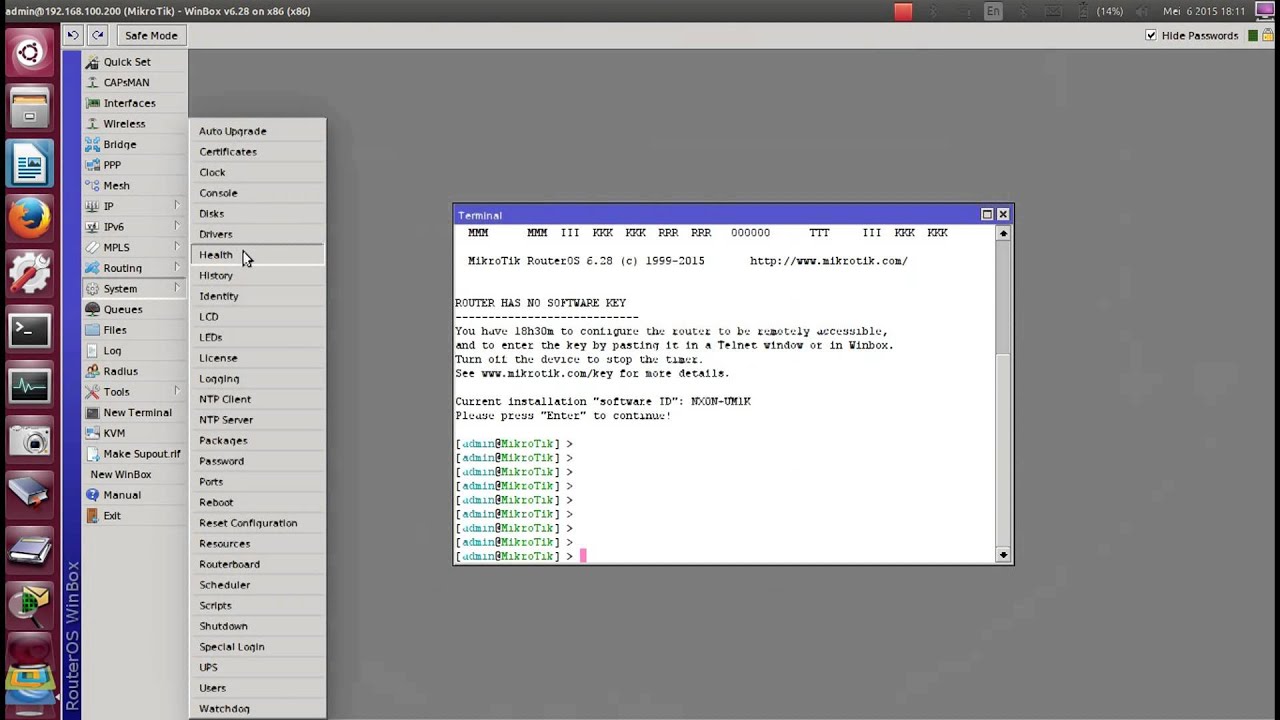Image resolution: width=1280 pixels, height=720 pixels.
Task: Choose Identity in the System submenu
Action: click(258, 296)
